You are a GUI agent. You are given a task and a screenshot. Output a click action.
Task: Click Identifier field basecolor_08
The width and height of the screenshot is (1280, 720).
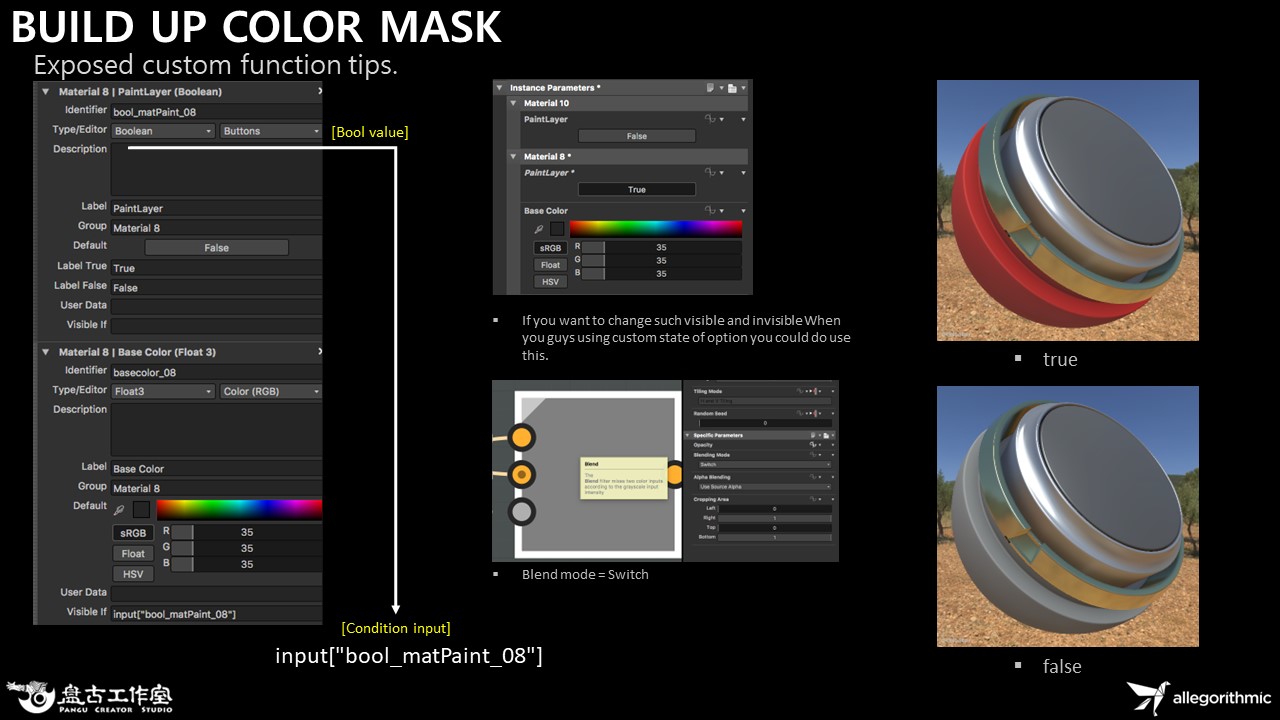[x=216, y=372]
